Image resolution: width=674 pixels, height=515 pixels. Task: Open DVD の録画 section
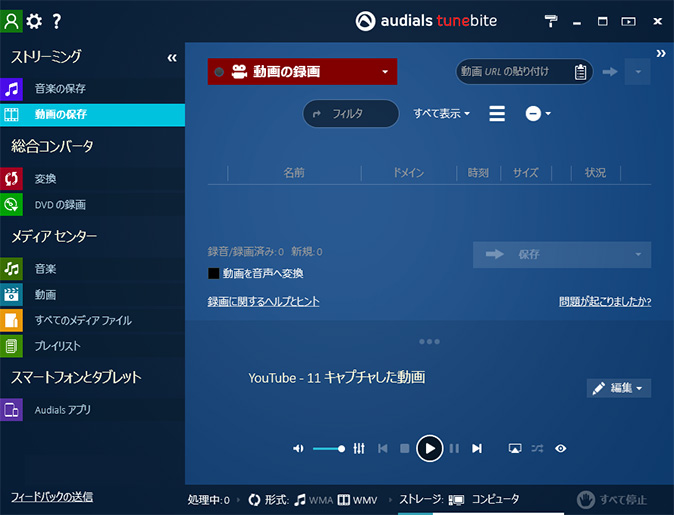point(92,205)
